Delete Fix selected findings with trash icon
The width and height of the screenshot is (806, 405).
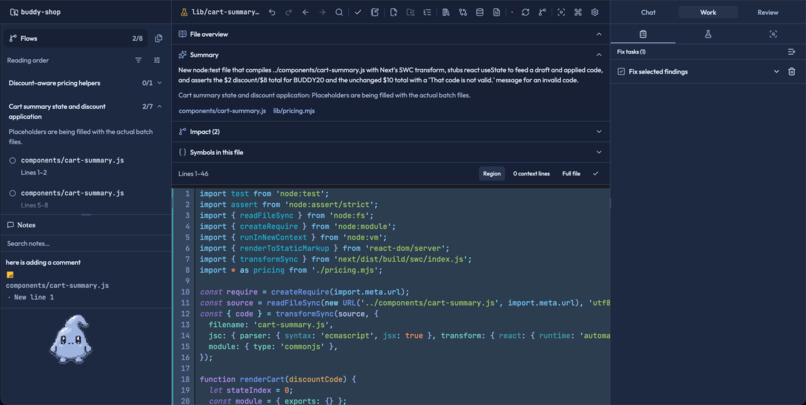pyautogui.click(x=792, y=71)
